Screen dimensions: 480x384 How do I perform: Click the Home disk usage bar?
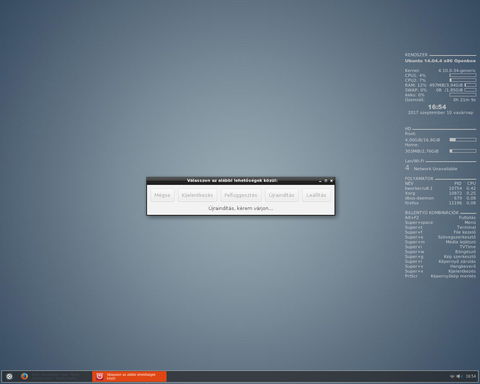coord(463,151)
